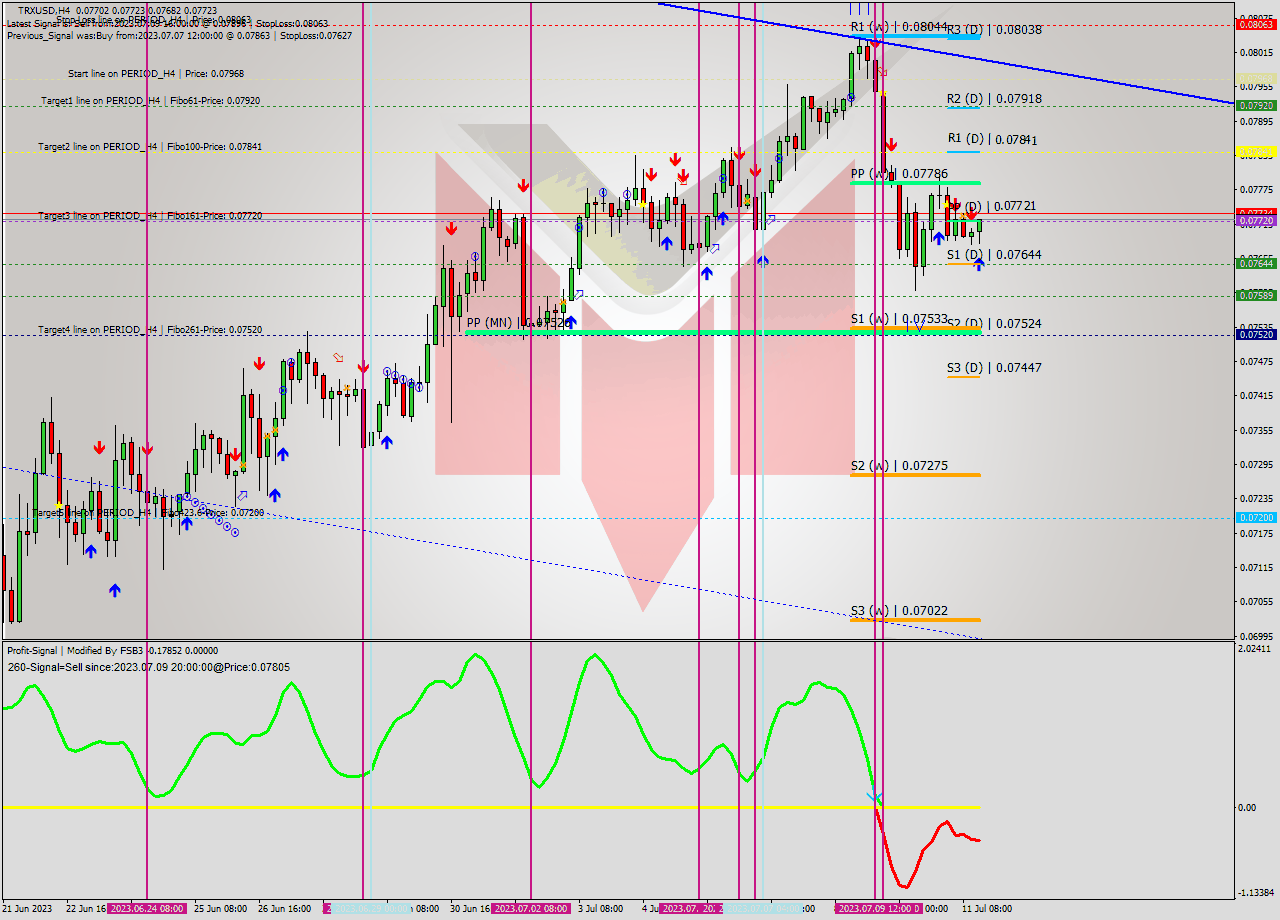Click the 3 Jul 08:00 time axis label
This screenshot has height=920, width=1280.
601,909
